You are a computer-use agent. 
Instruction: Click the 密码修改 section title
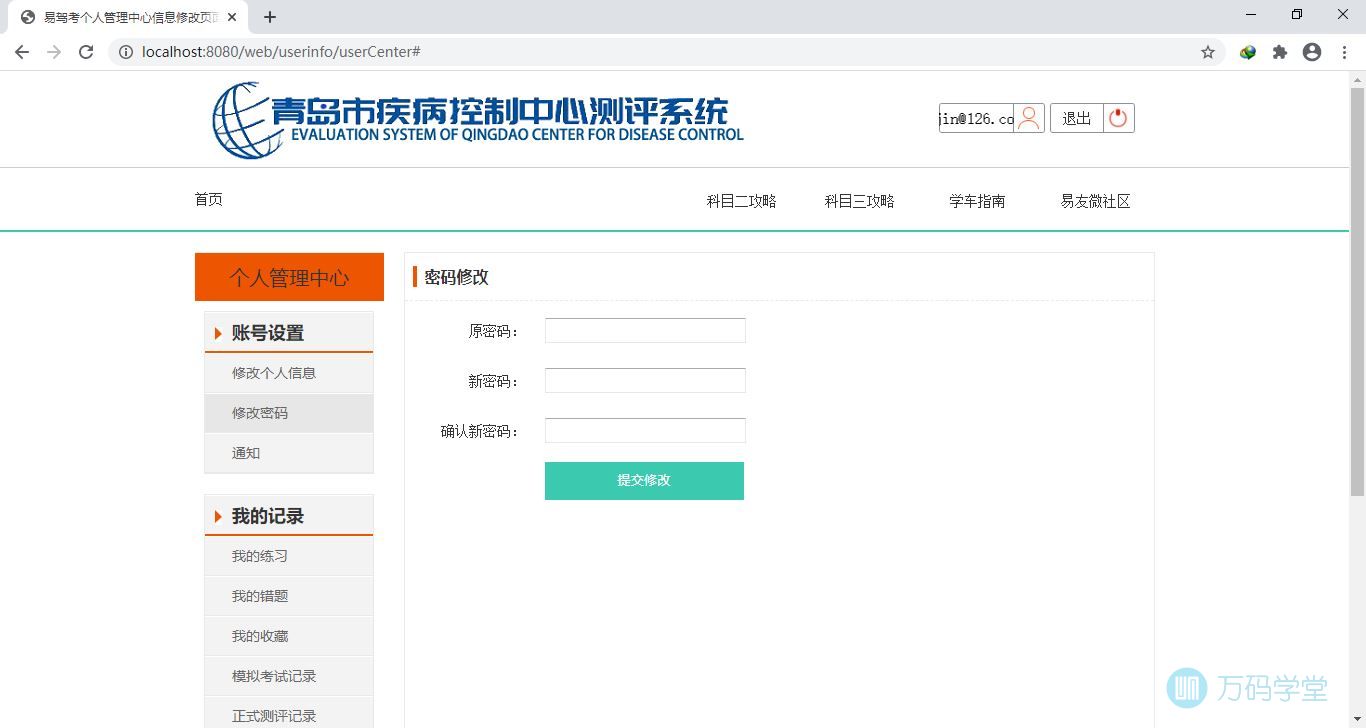[456, 277]
